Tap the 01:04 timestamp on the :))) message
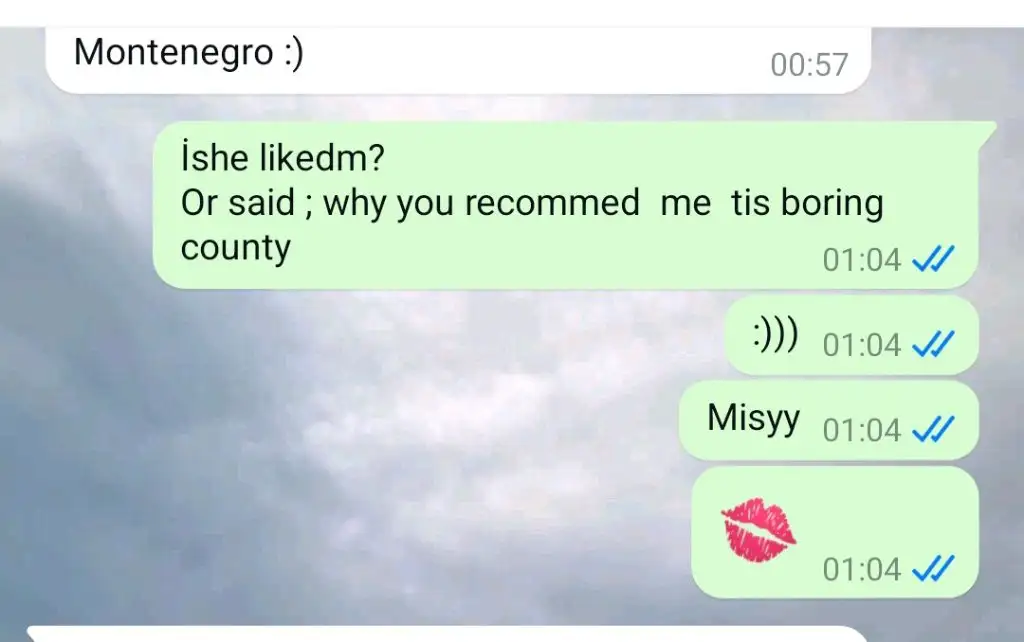 click(862, 345)
